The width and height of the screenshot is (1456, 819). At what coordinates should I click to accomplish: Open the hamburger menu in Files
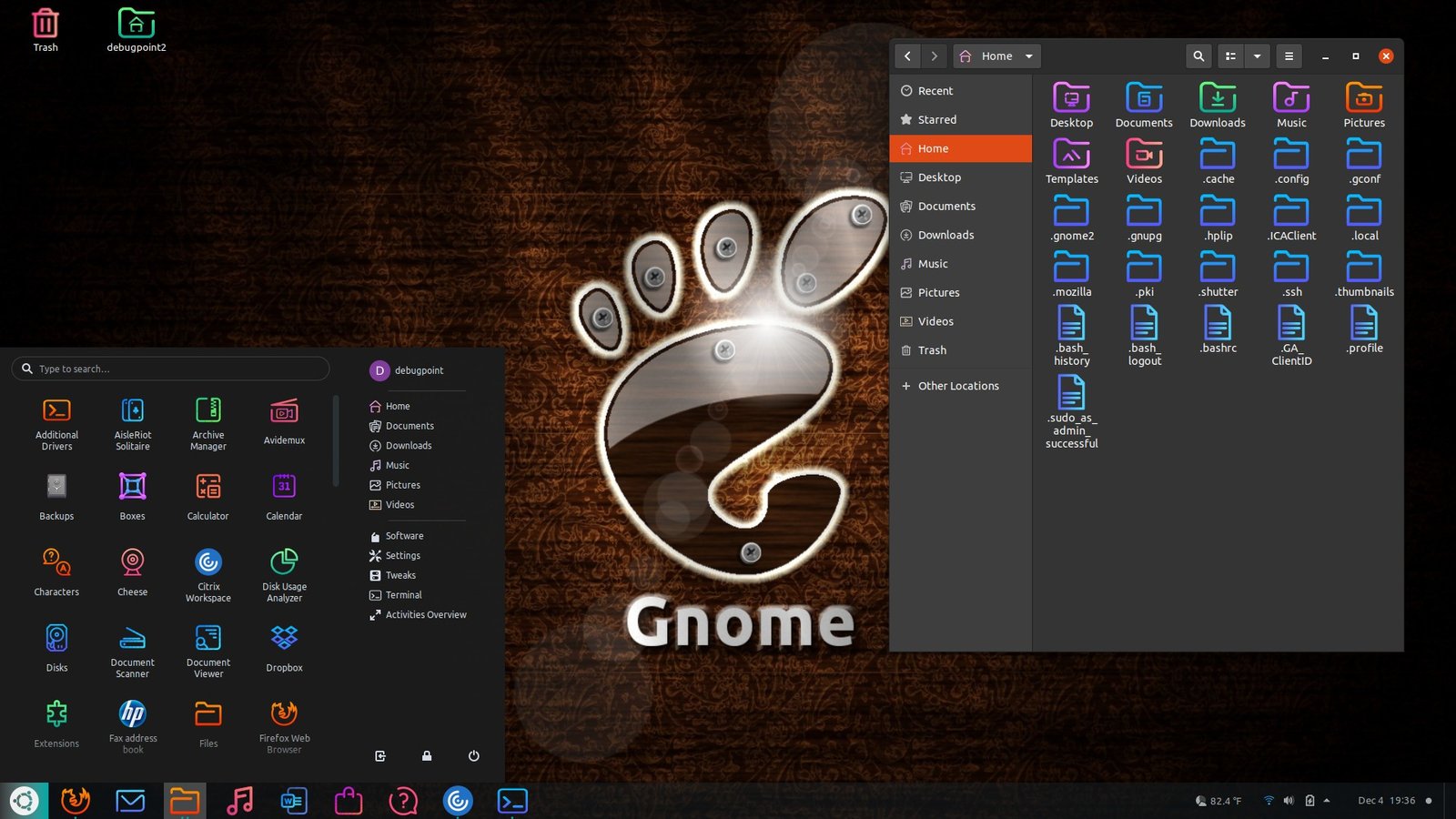coord(1289,56)
